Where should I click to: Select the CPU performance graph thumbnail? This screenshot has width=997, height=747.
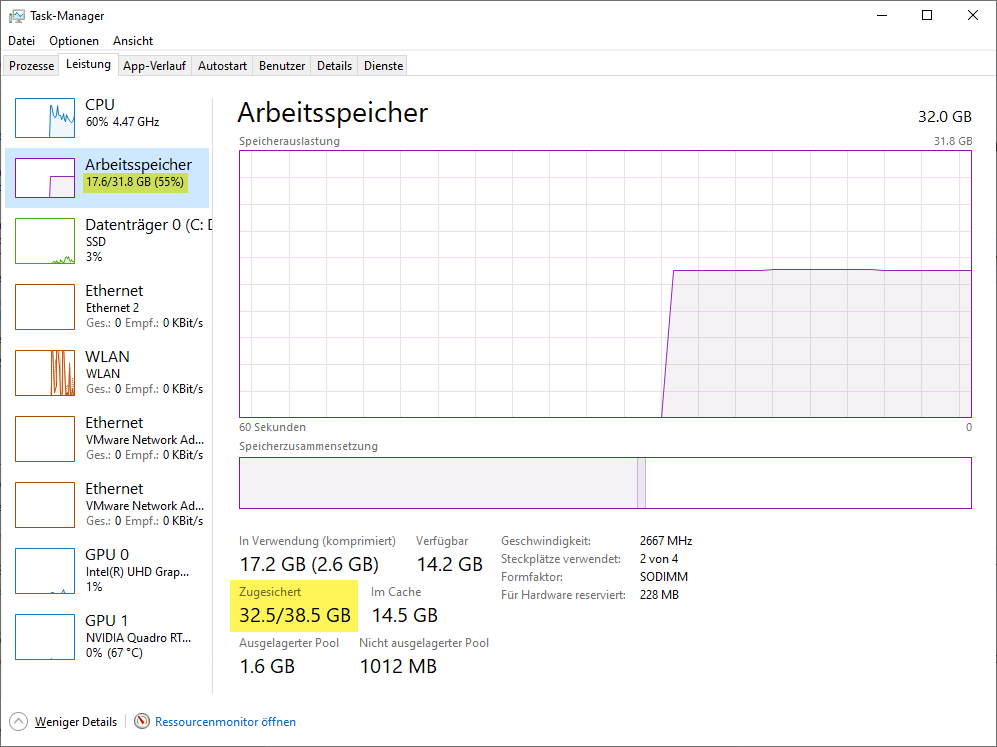click(x=45, y=118)
